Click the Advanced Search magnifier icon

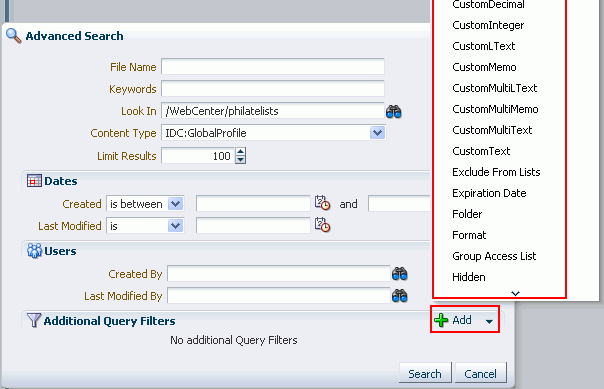pyautogui.click(x=13, y=36)
